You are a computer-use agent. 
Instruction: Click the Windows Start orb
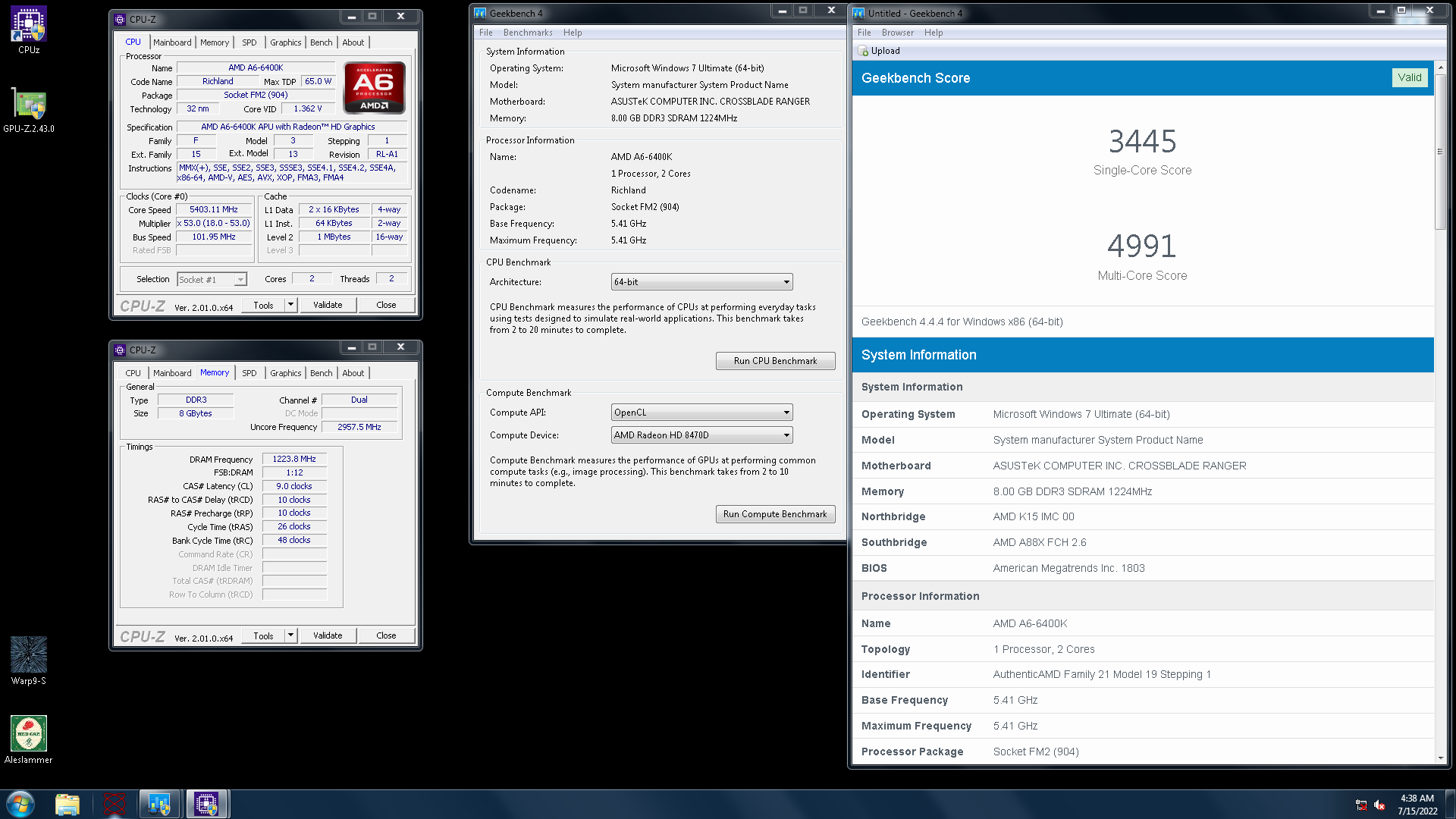(20, 804)
